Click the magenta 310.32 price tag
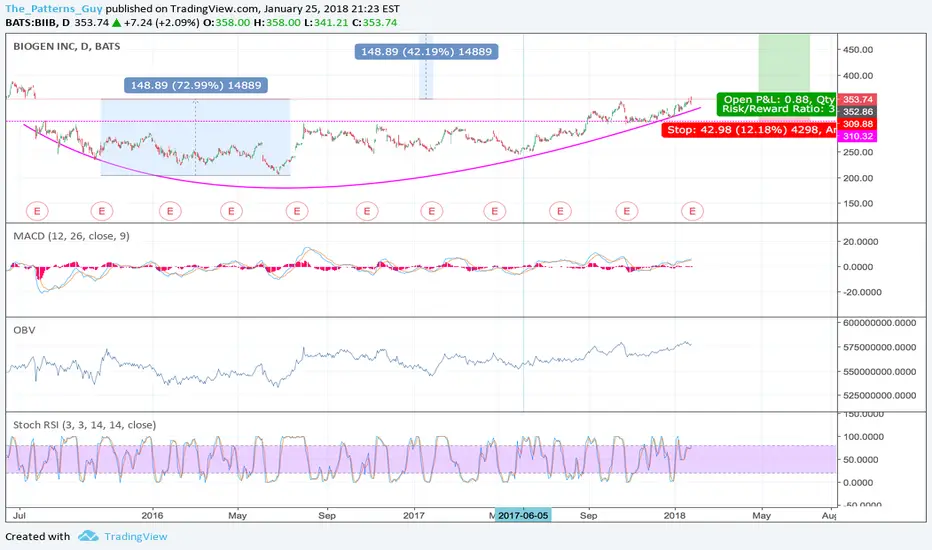 (x=857, y=136)
